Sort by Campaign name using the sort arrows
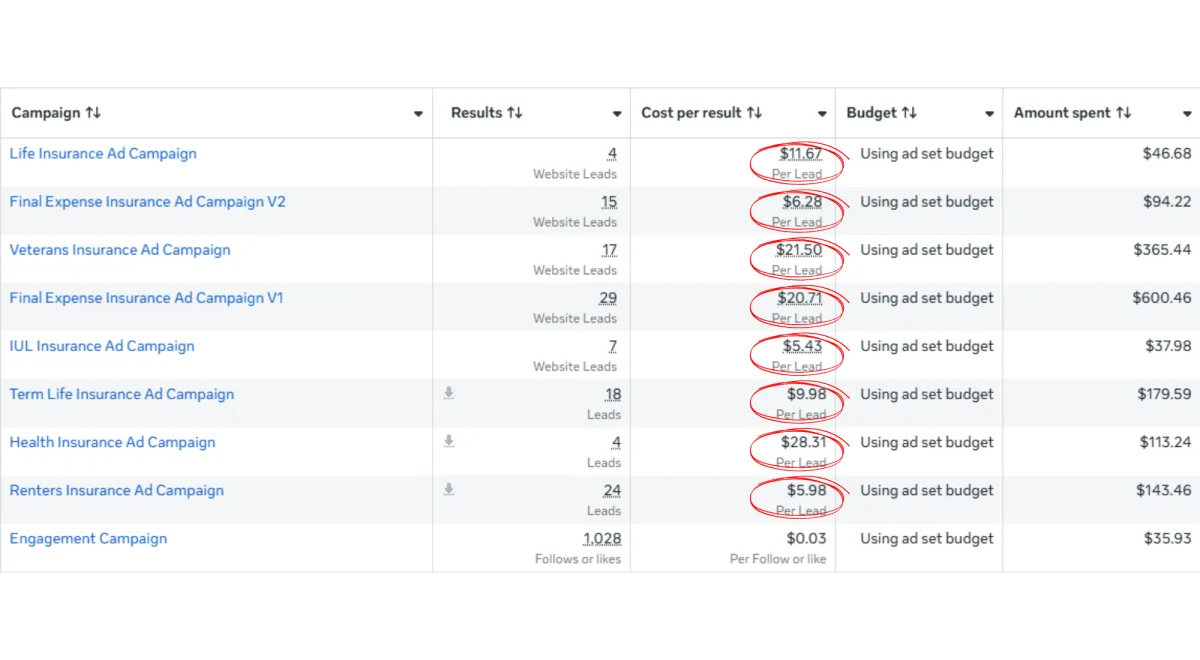Viewport: 1200px width, 660px height. click(x=93, y=113)
